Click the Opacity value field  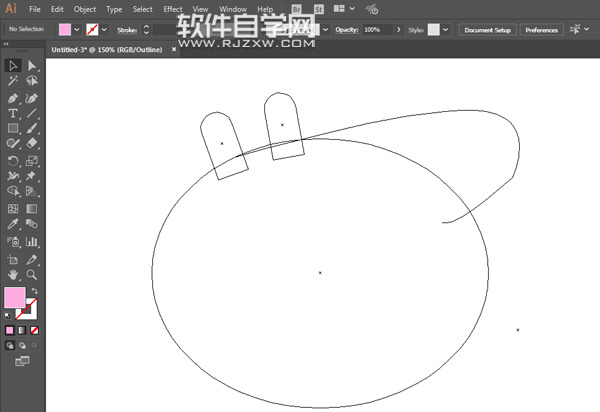(378, 29)
